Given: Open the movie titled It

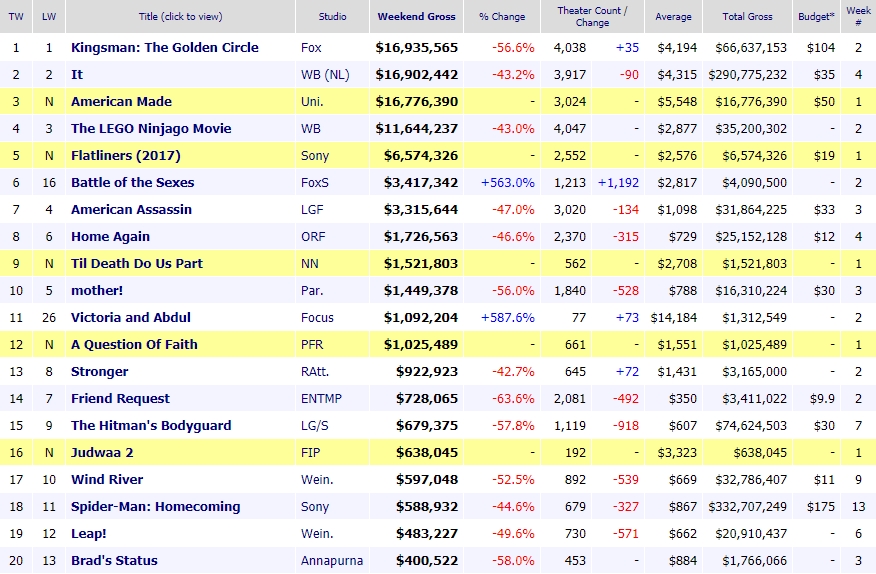Looking at the screenshot, I should click(77, 74).
